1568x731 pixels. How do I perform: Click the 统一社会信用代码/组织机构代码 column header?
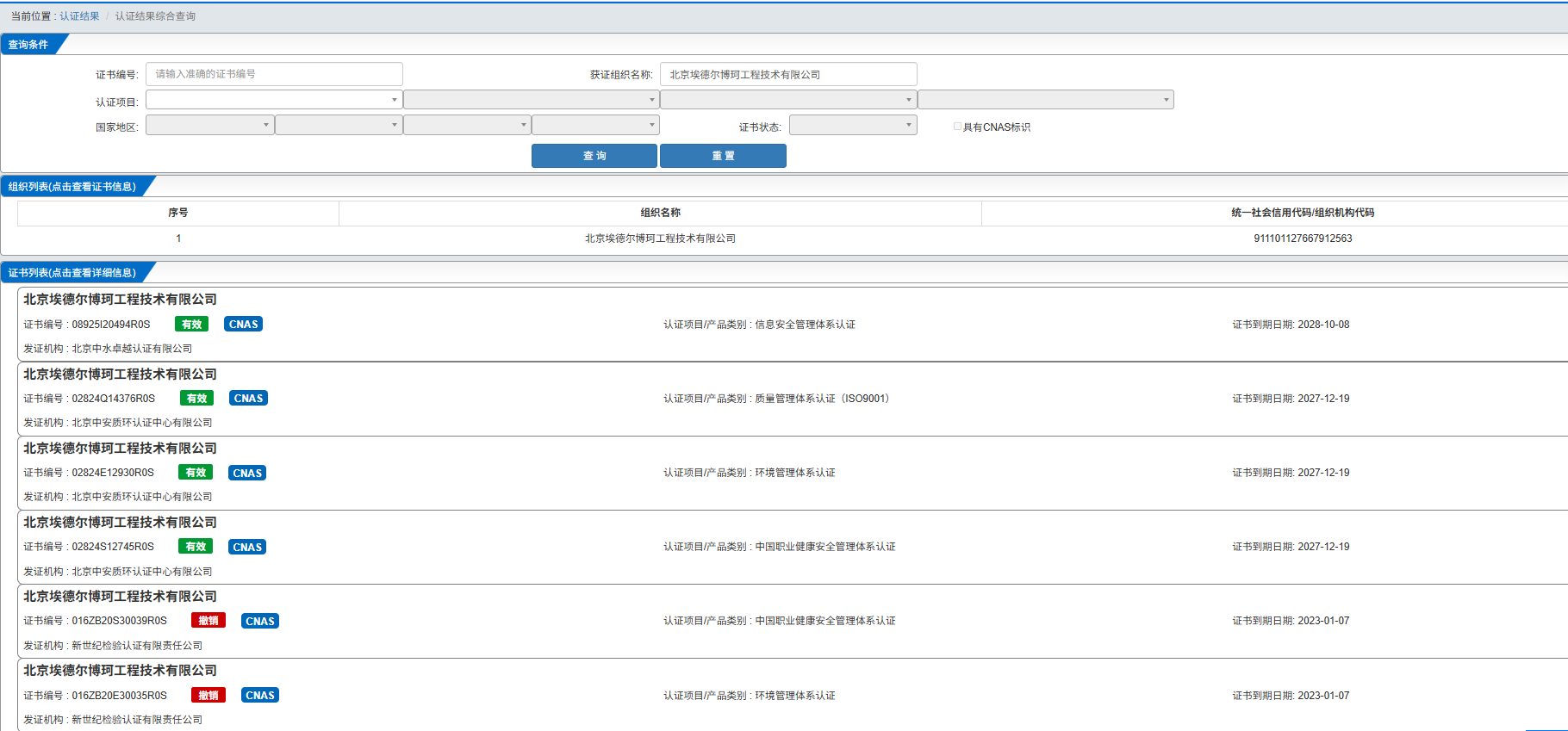pos(1303,213)
